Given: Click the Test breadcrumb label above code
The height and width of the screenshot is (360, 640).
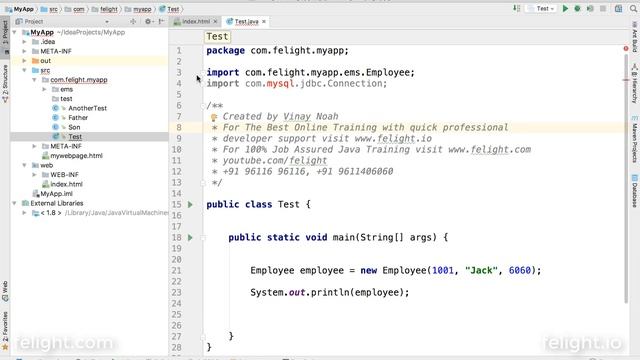Looking at the screenshot, I should pos(217,37).
